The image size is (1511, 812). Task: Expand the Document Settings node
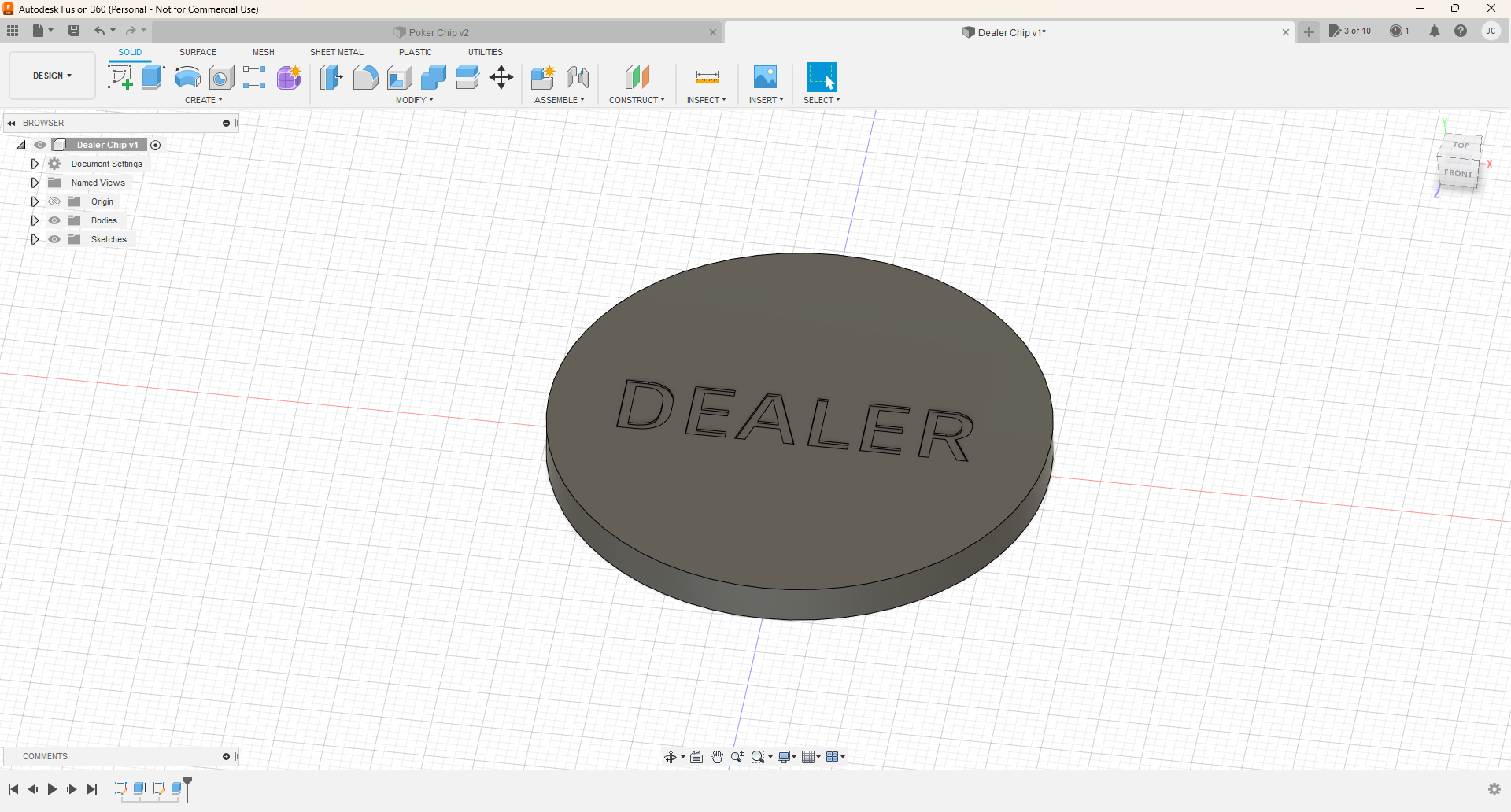click(x=35, y=164)
